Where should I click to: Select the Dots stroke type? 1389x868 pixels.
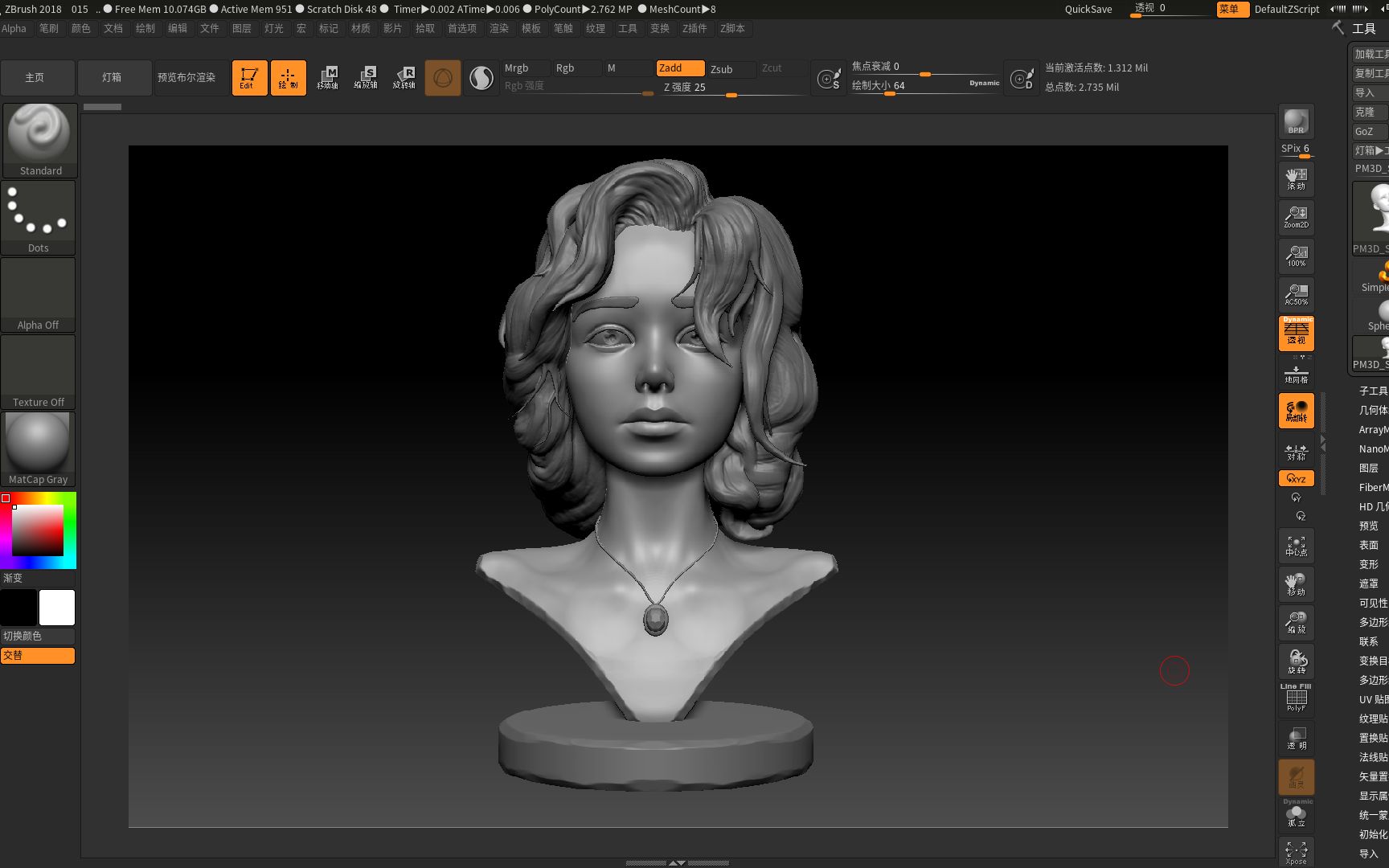click(39, 211)
